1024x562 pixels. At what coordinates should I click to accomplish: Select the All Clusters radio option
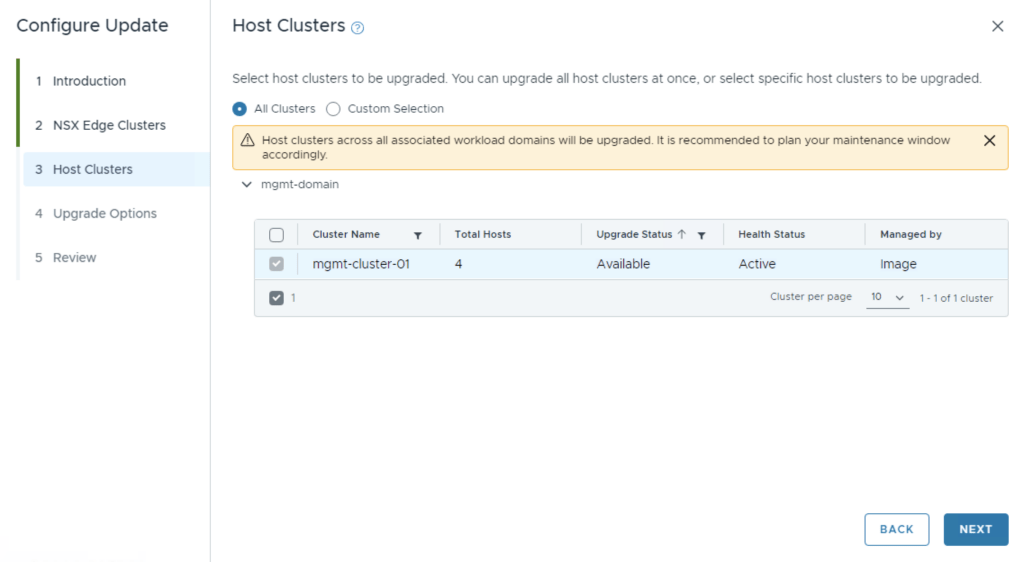[x=239, y=109]
